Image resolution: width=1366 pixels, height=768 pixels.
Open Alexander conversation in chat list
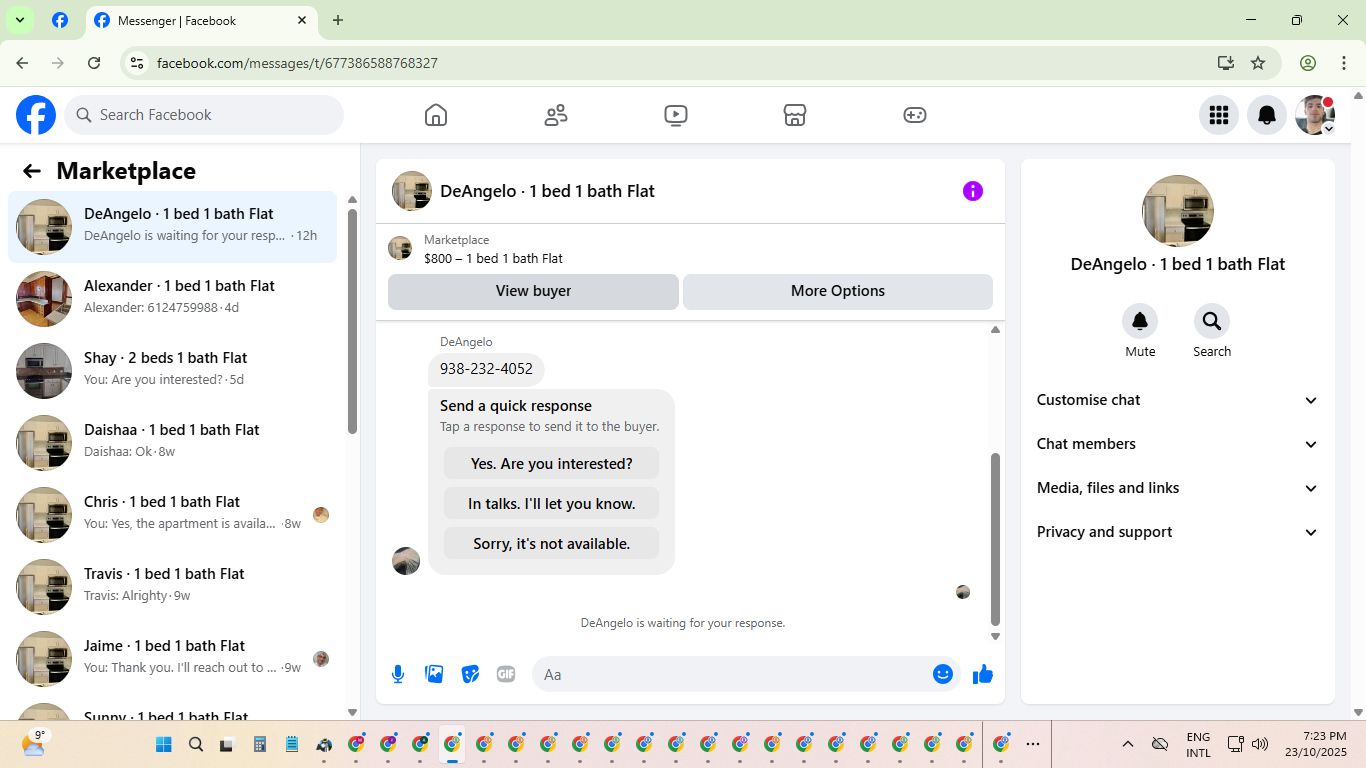pyautogui.click(x=173, y=299)
